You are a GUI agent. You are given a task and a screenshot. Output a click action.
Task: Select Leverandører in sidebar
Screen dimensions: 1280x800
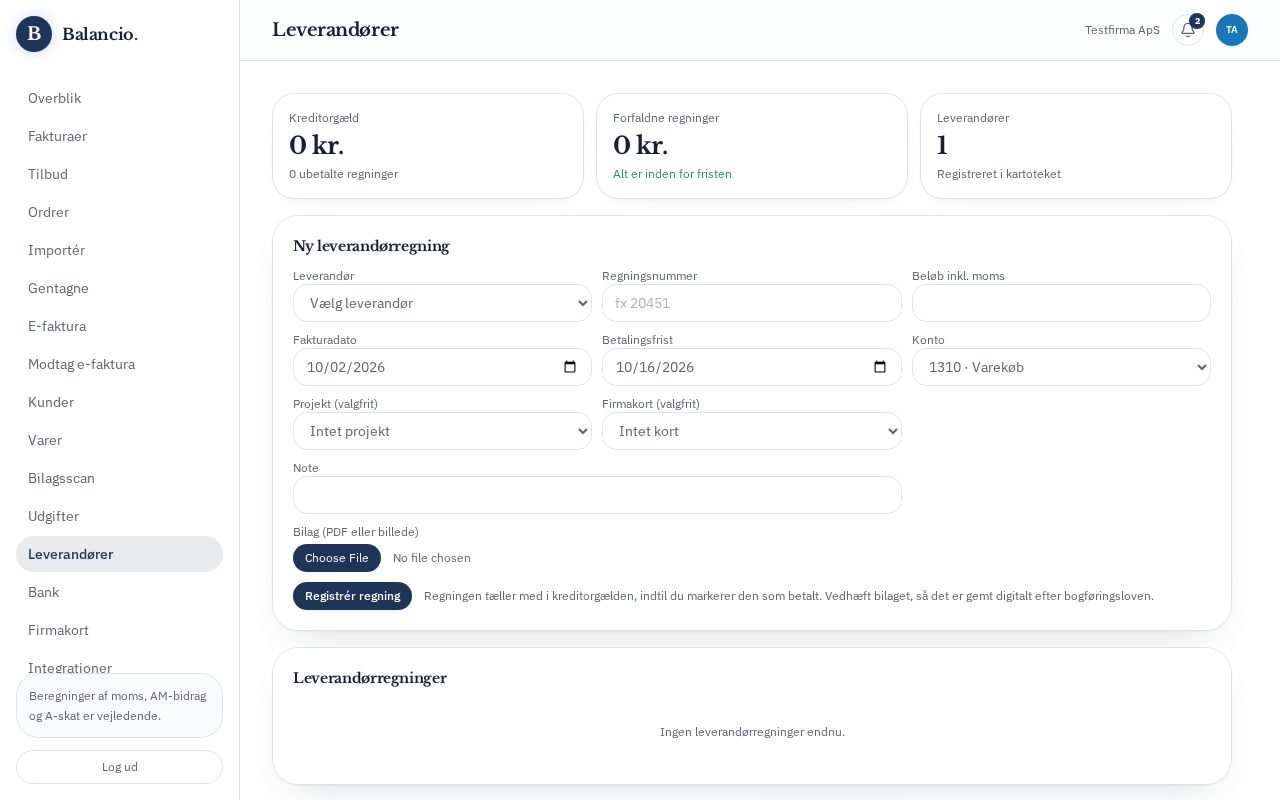[119, 554]
